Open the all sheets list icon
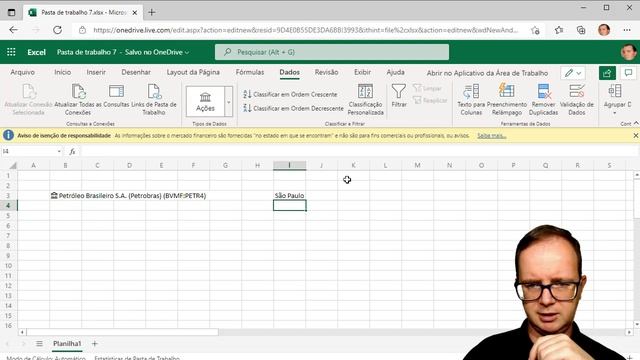The image size is (640, 360). coord(39,344)
